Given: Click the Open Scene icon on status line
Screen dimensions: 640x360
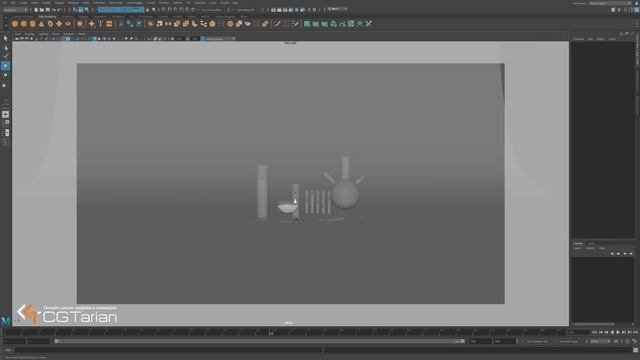Looking at the screenshot, I should pos(42,10).
